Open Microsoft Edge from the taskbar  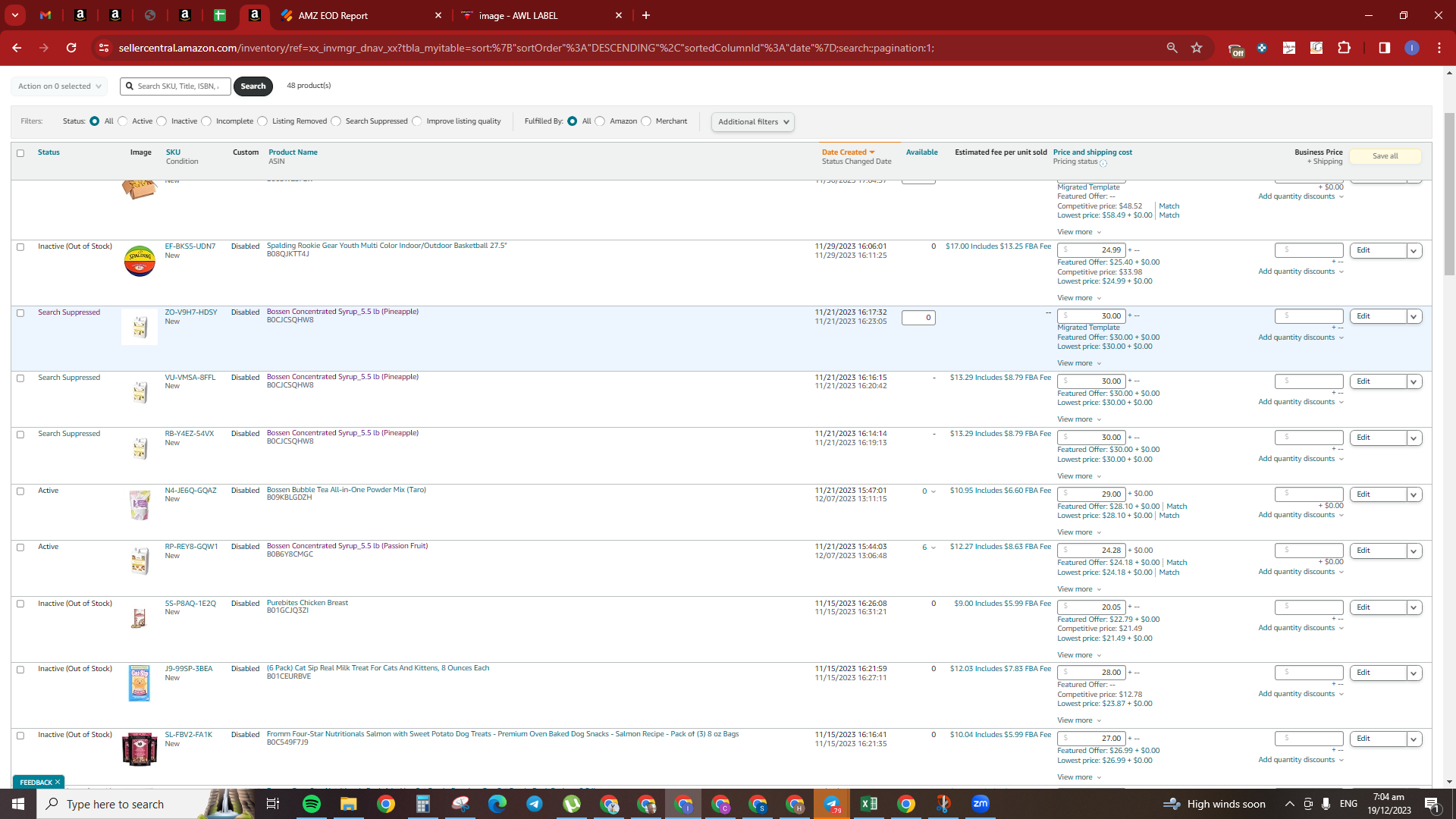[x=497, y=804]
